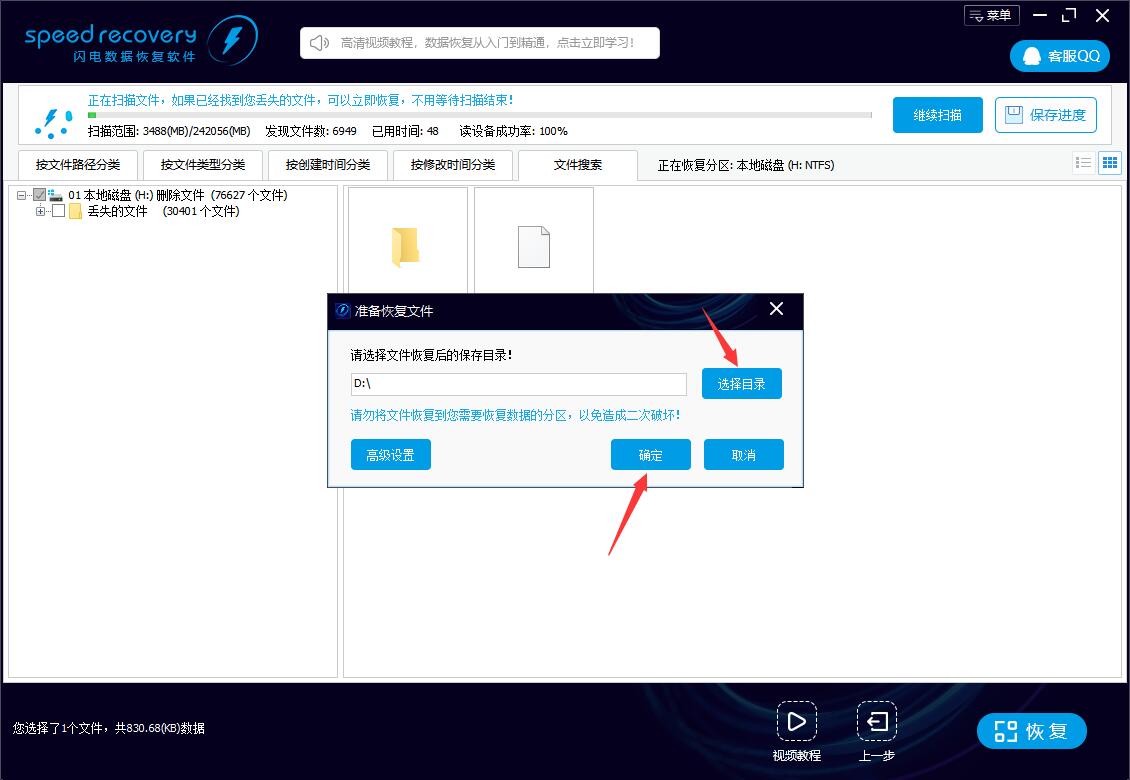
Task: Open the 客服QQ customer service chat
Action: [1059, 55]
